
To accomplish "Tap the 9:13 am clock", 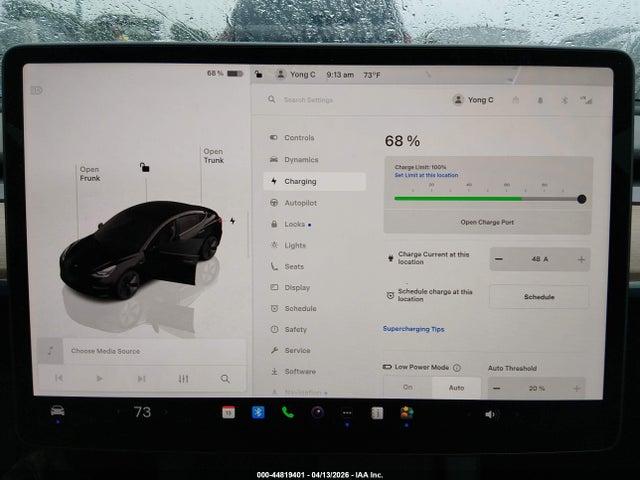I will click(x=340, y=75).
